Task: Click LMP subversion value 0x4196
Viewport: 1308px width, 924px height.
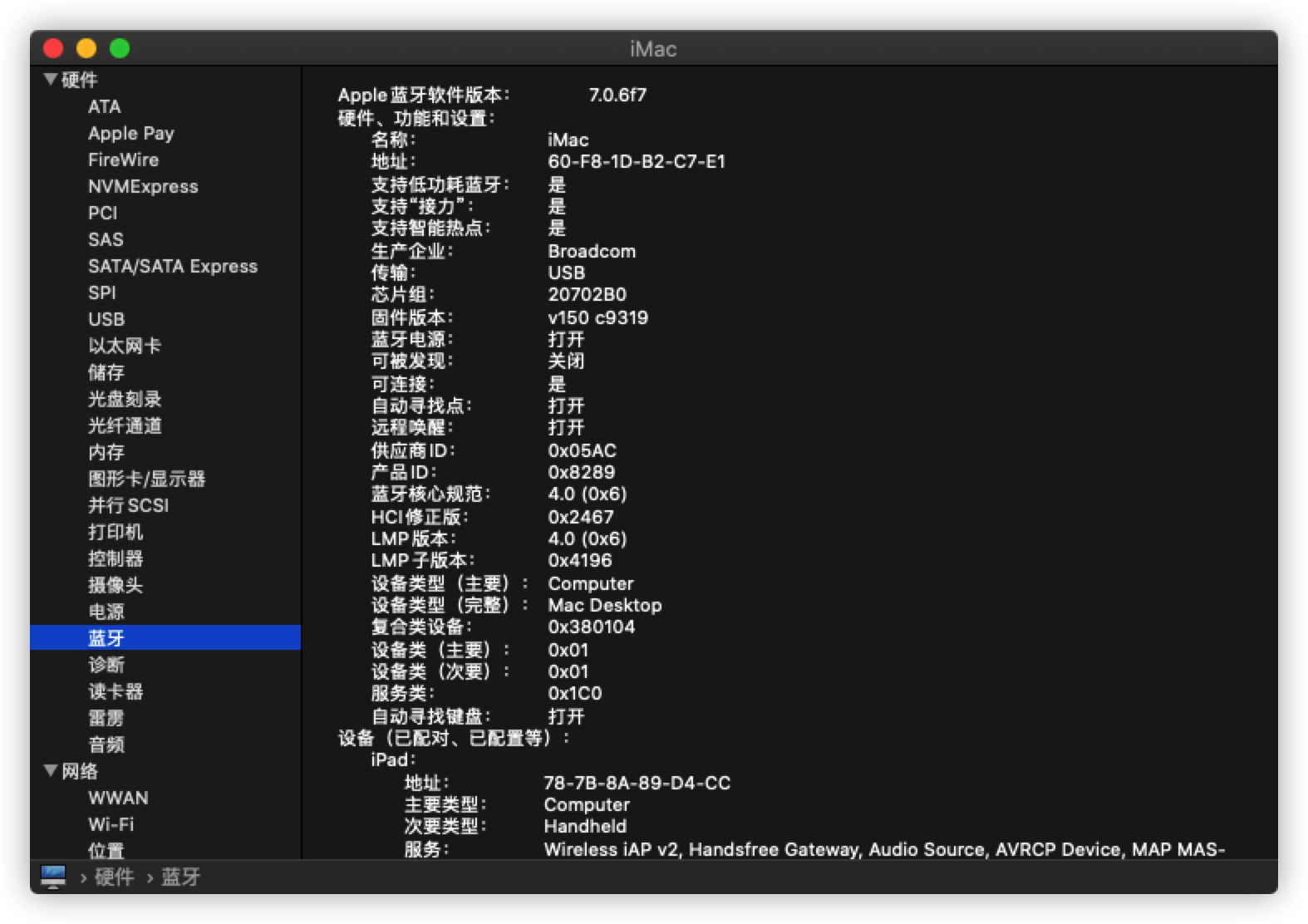Action: (x=580, y=560)
